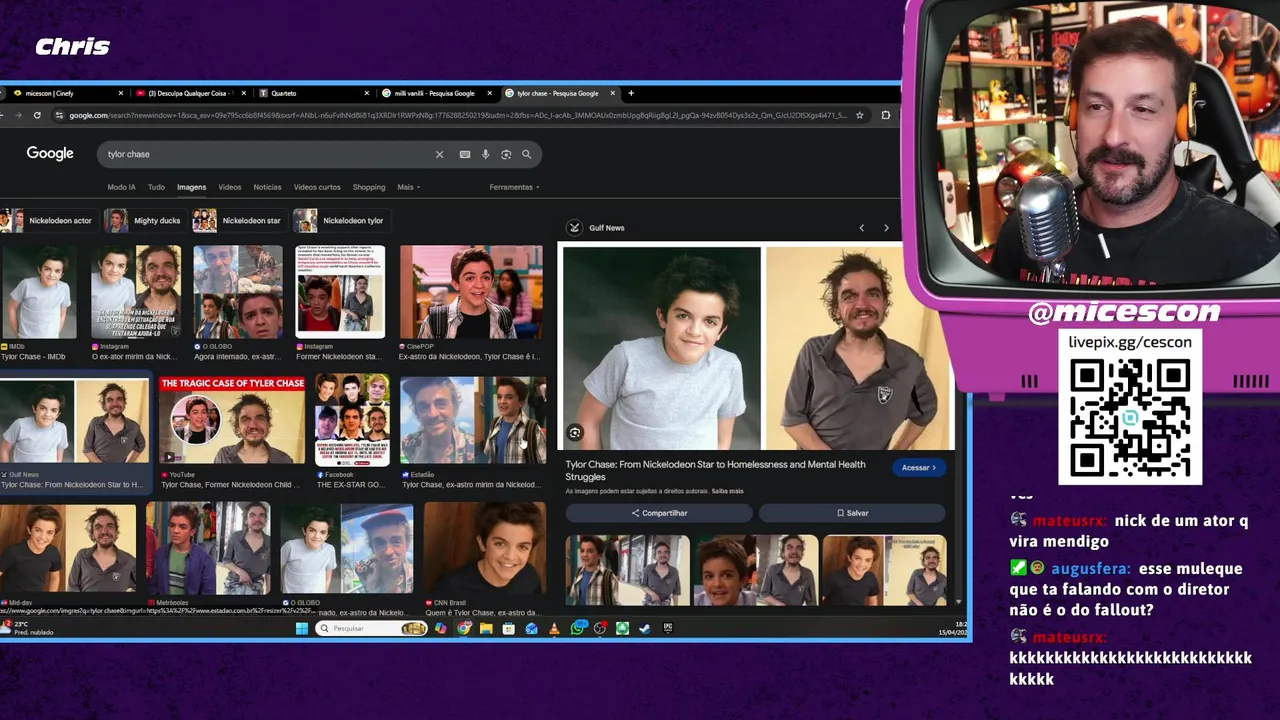Screen dimensions: 1280x720
Task: Open Google Lens image search
Action: [506, 154]
